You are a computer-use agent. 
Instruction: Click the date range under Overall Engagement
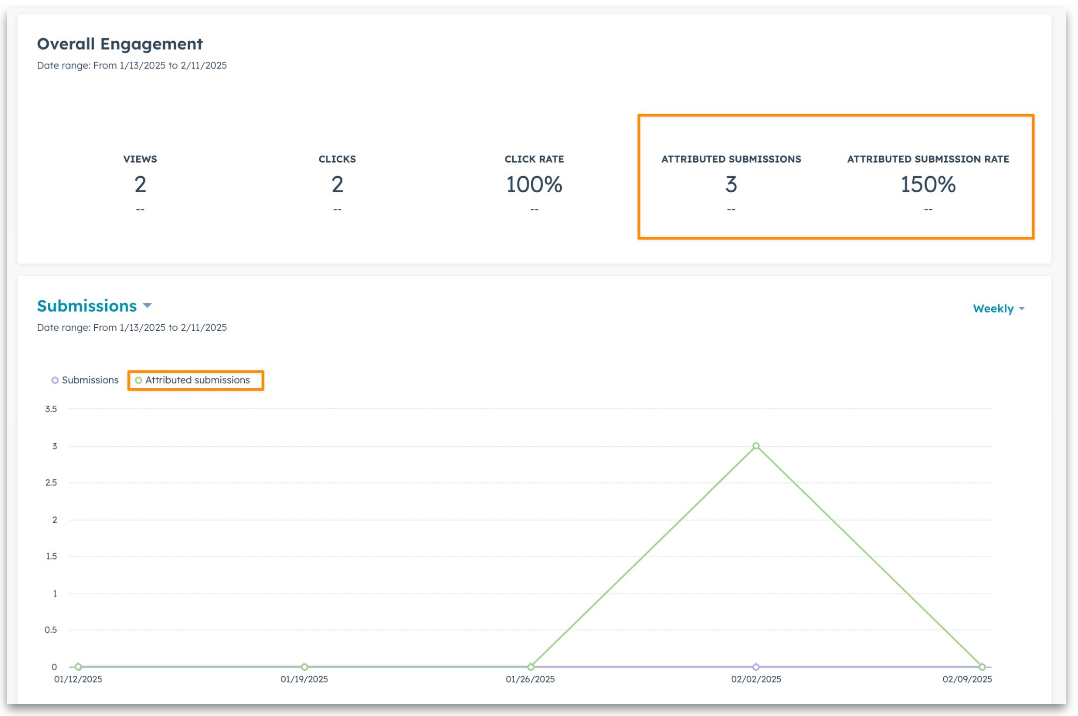[131, 65]
